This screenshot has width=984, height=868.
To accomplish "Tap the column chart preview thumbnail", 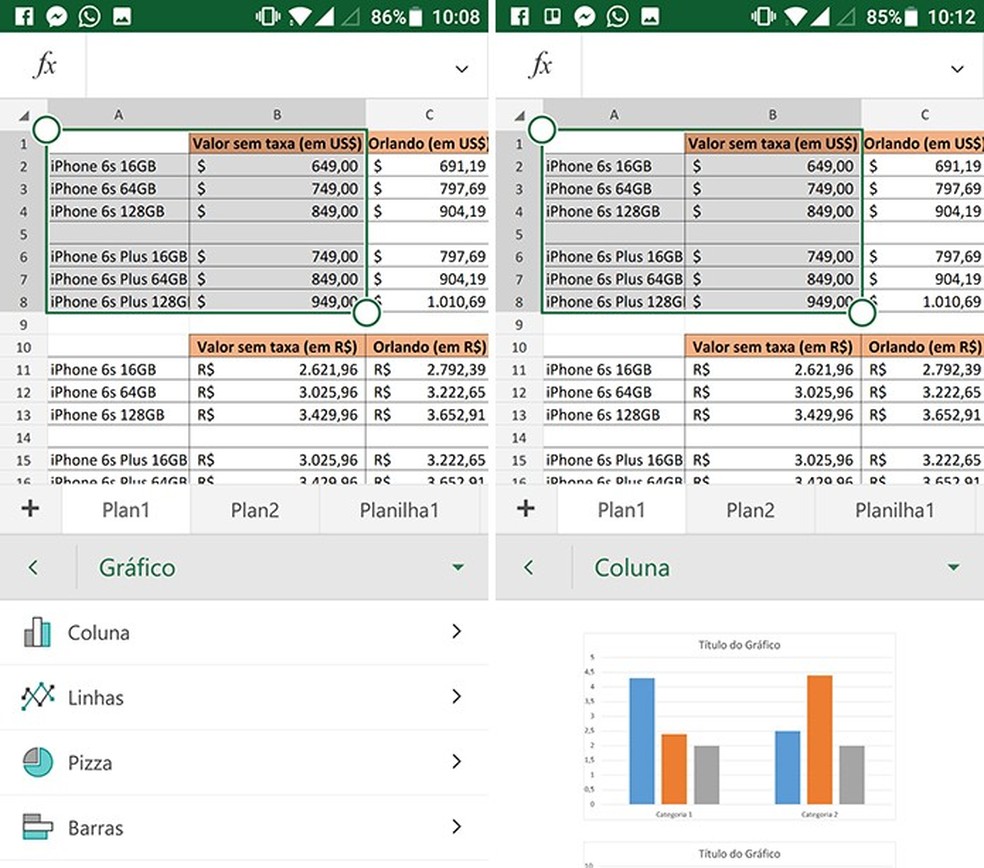I will (x=738, y=727).
